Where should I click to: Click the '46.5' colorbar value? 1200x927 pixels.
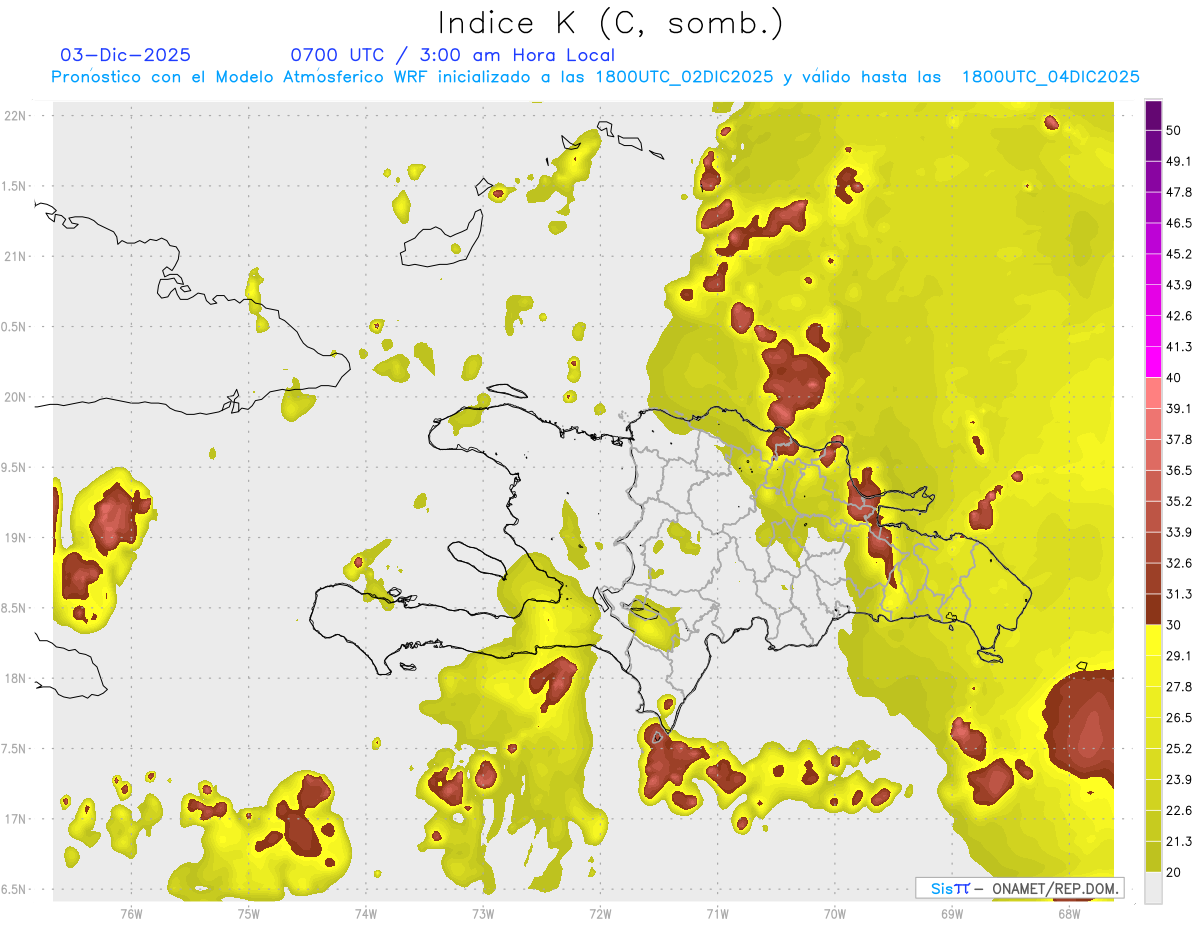(x=1180, y=223)
